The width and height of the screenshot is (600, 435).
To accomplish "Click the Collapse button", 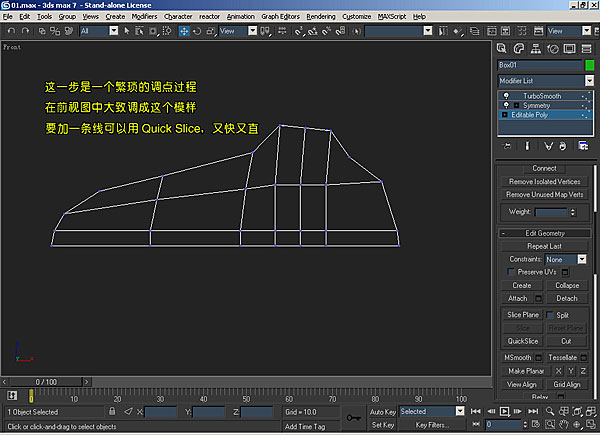I will pos(567,285).
